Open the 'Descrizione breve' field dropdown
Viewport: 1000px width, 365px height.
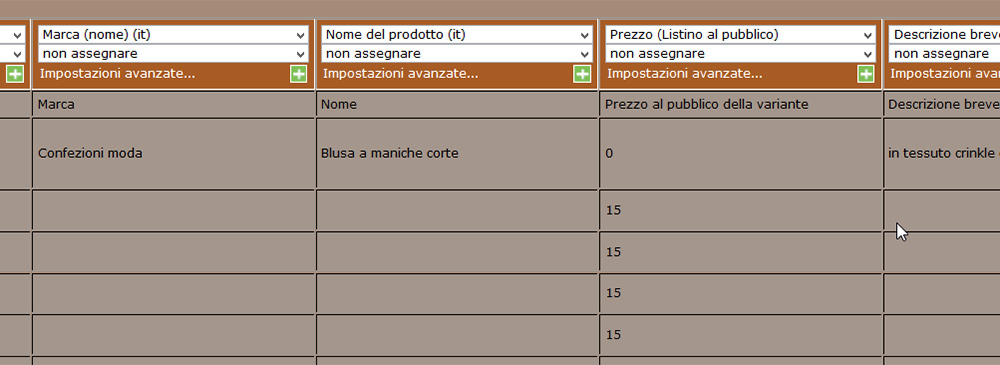tap(945, 34)
